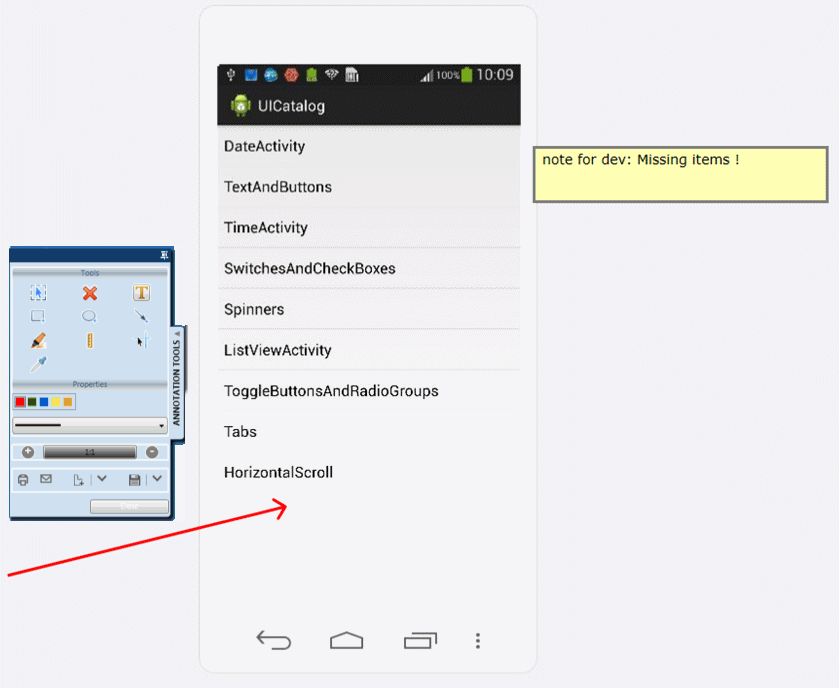Screen dimensions: 839x688
Task: Pick the red color swatch
Action: (x=19, y=402)
